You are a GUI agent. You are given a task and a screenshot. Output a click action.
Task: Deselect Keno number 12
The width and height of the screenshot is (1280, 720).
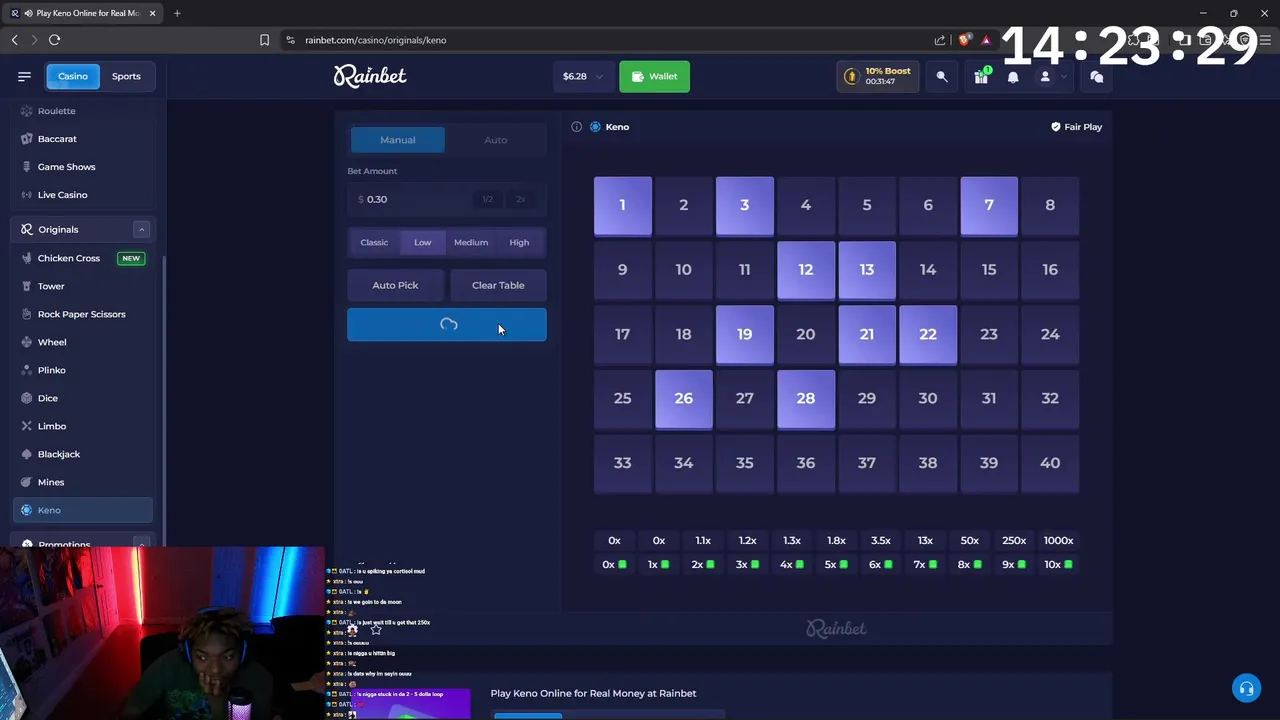[x=806, y=270]
